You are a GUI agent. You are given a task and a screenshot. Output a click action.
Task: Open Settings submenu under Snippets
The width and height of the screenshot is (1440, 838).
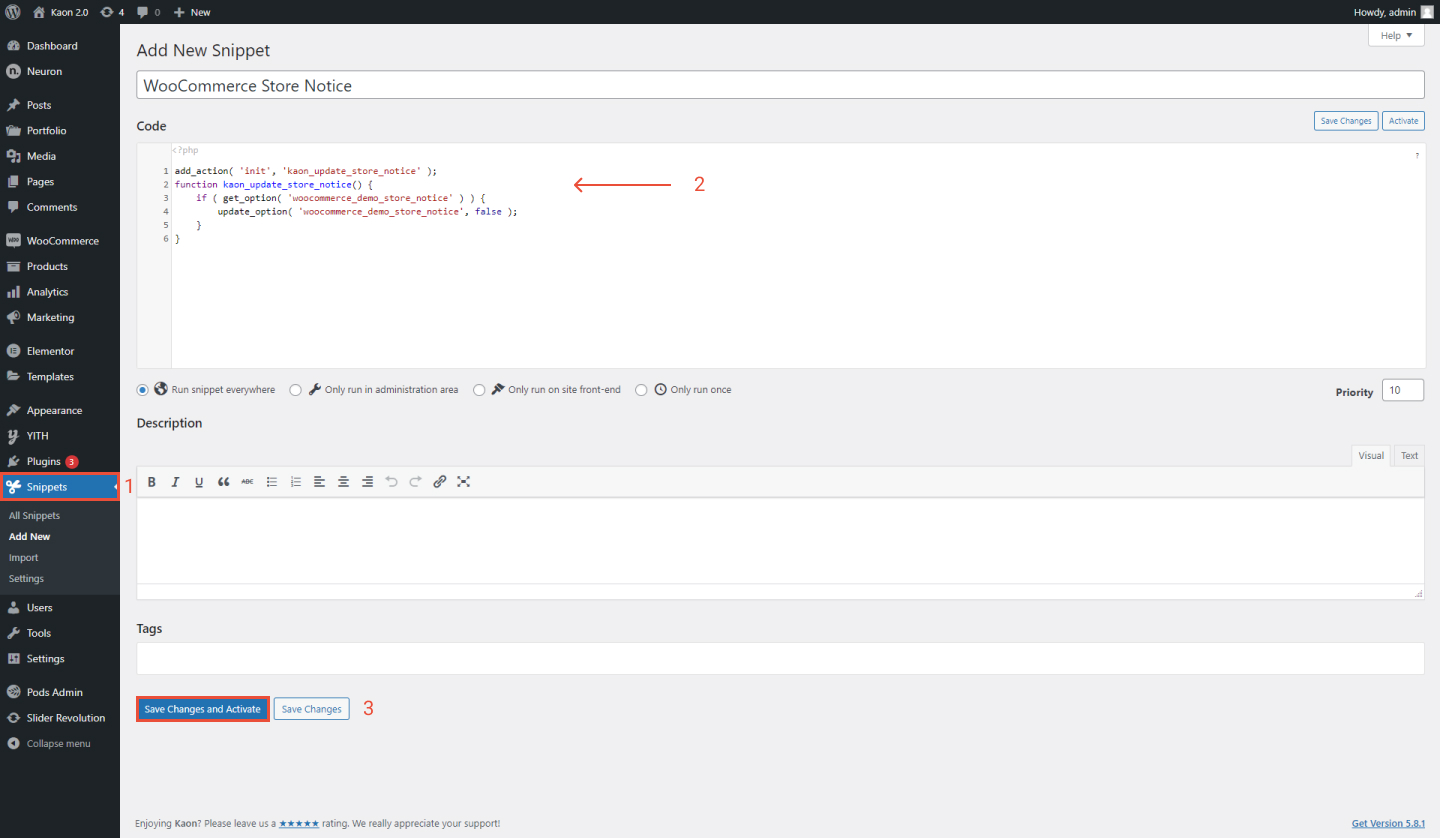[27, 579]
